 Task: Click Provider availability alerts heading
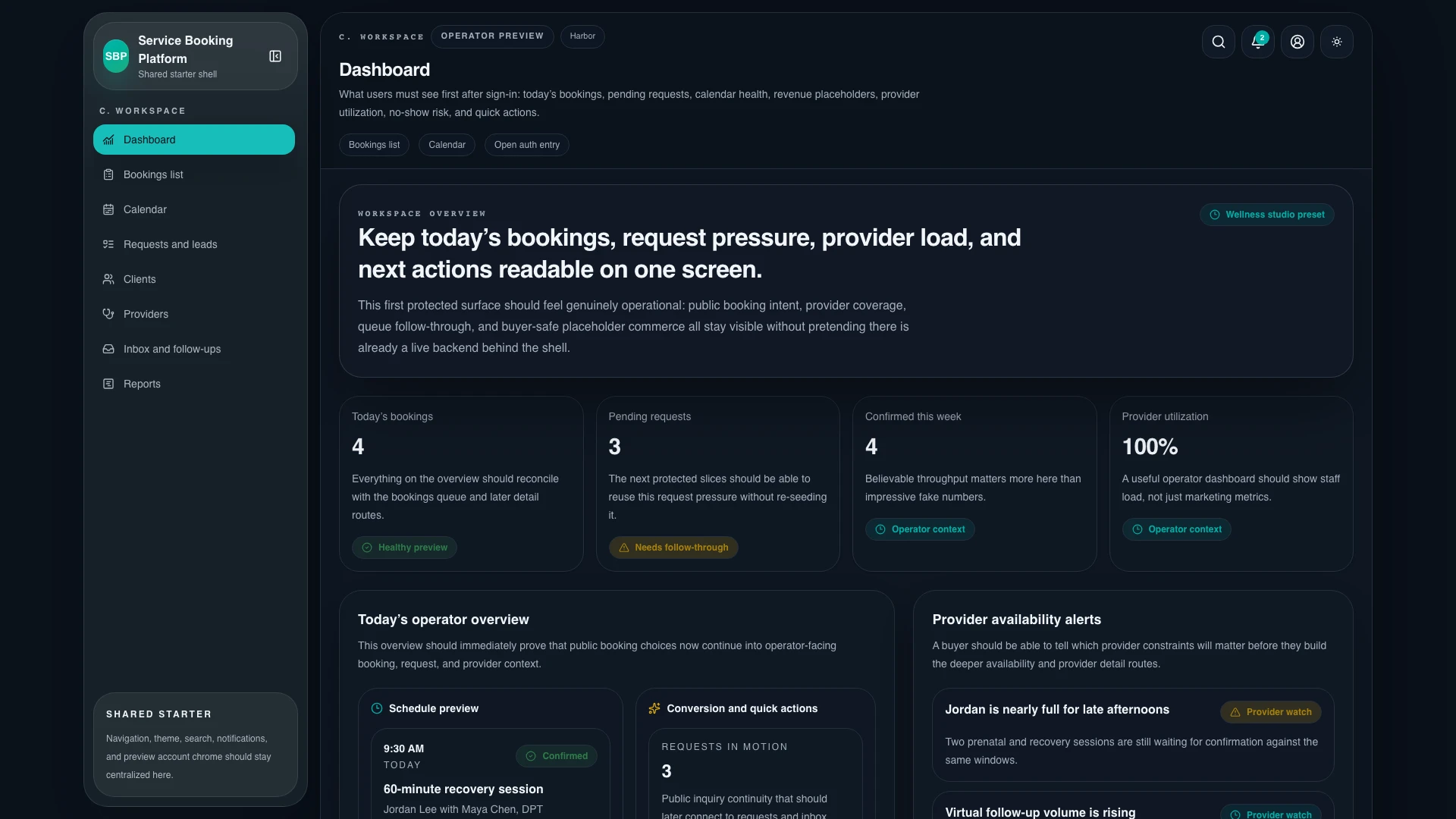(1017, 620)
